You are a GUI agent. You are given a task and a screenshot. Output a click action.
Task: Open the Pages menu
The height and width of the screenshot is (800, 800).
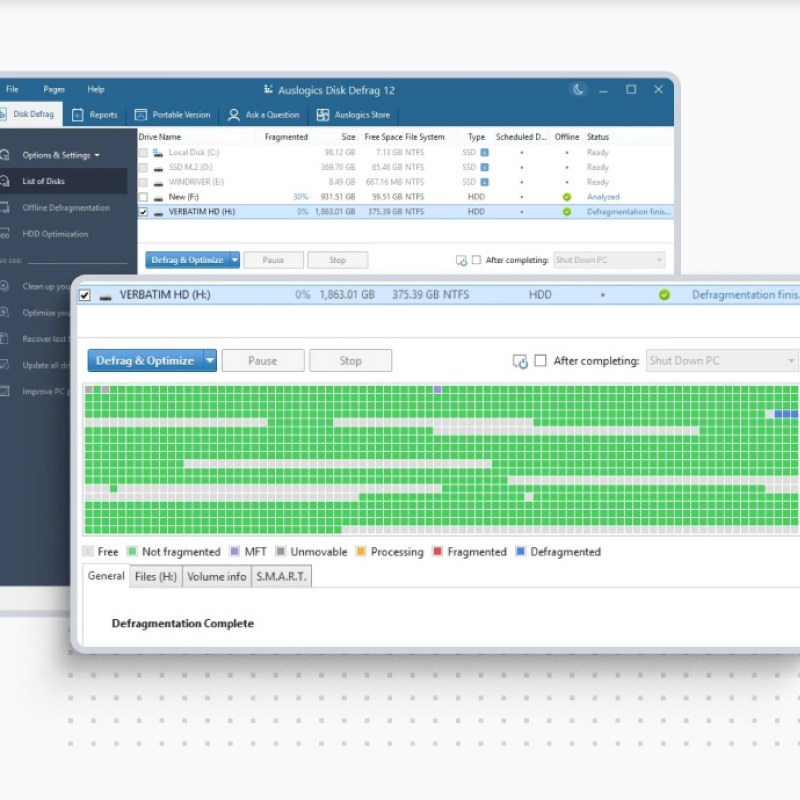54,89
